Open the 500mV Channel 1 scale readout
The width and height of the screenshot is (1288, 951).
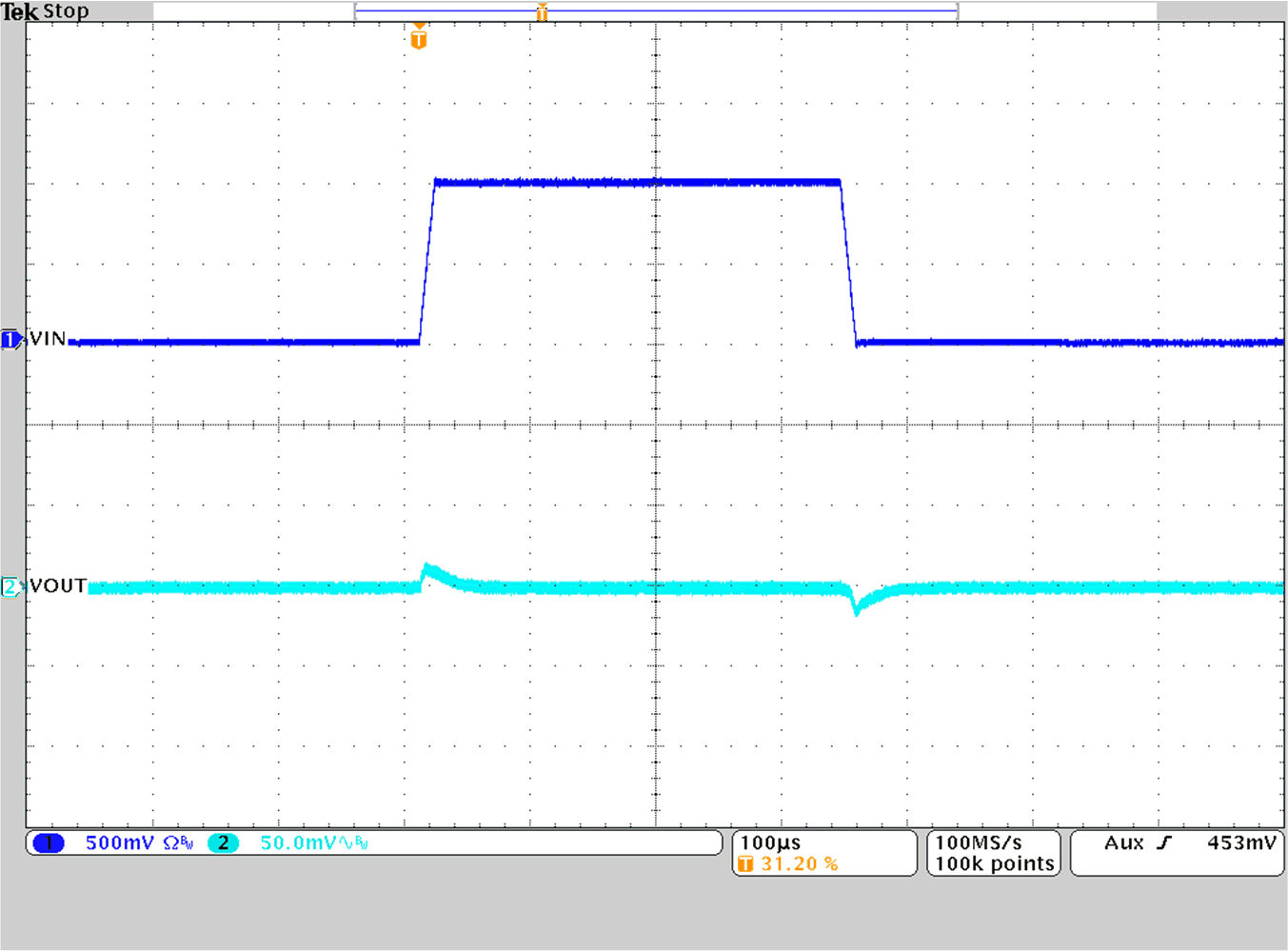tap(120, 842)
